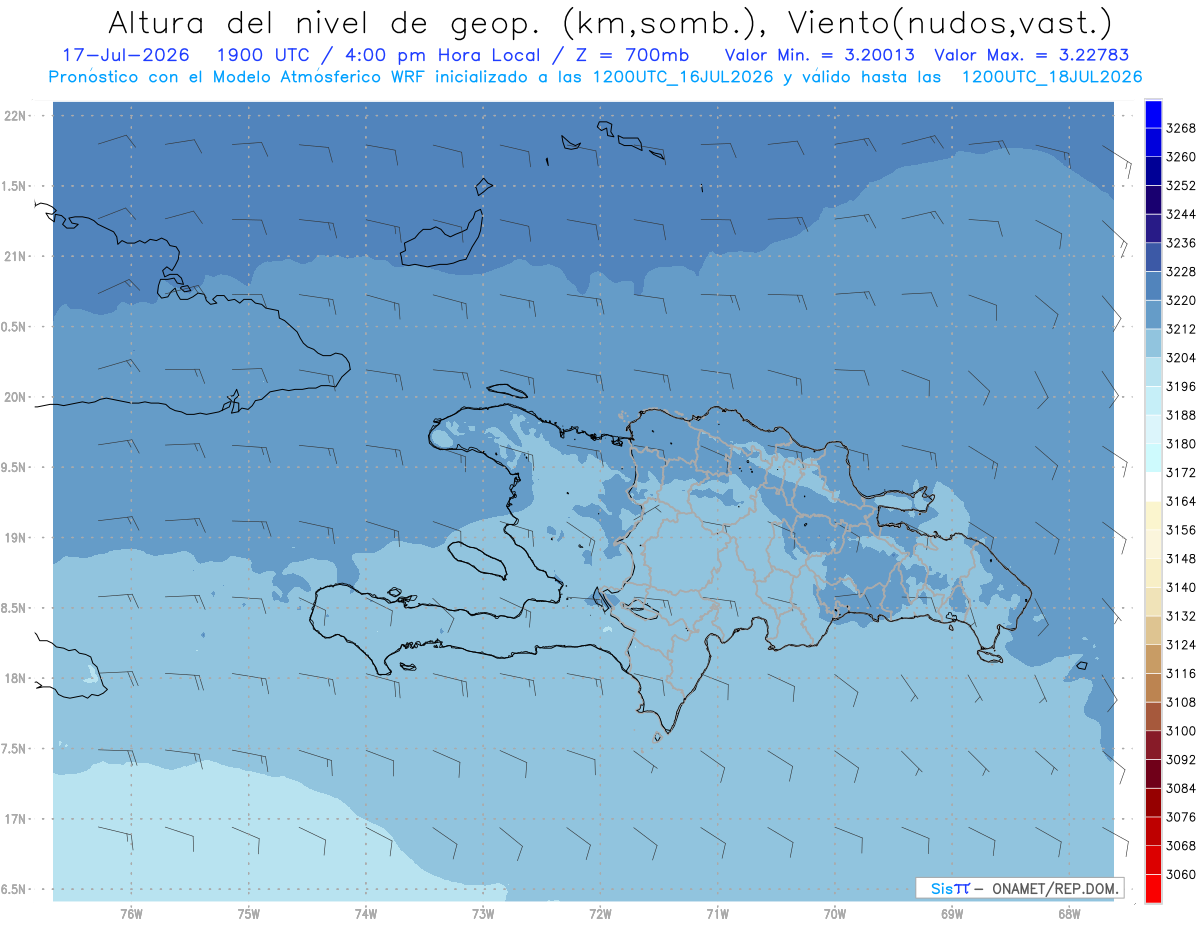Click the legend value 3252
Viewport: 1200px width, 927px height.
point(1181,186)
